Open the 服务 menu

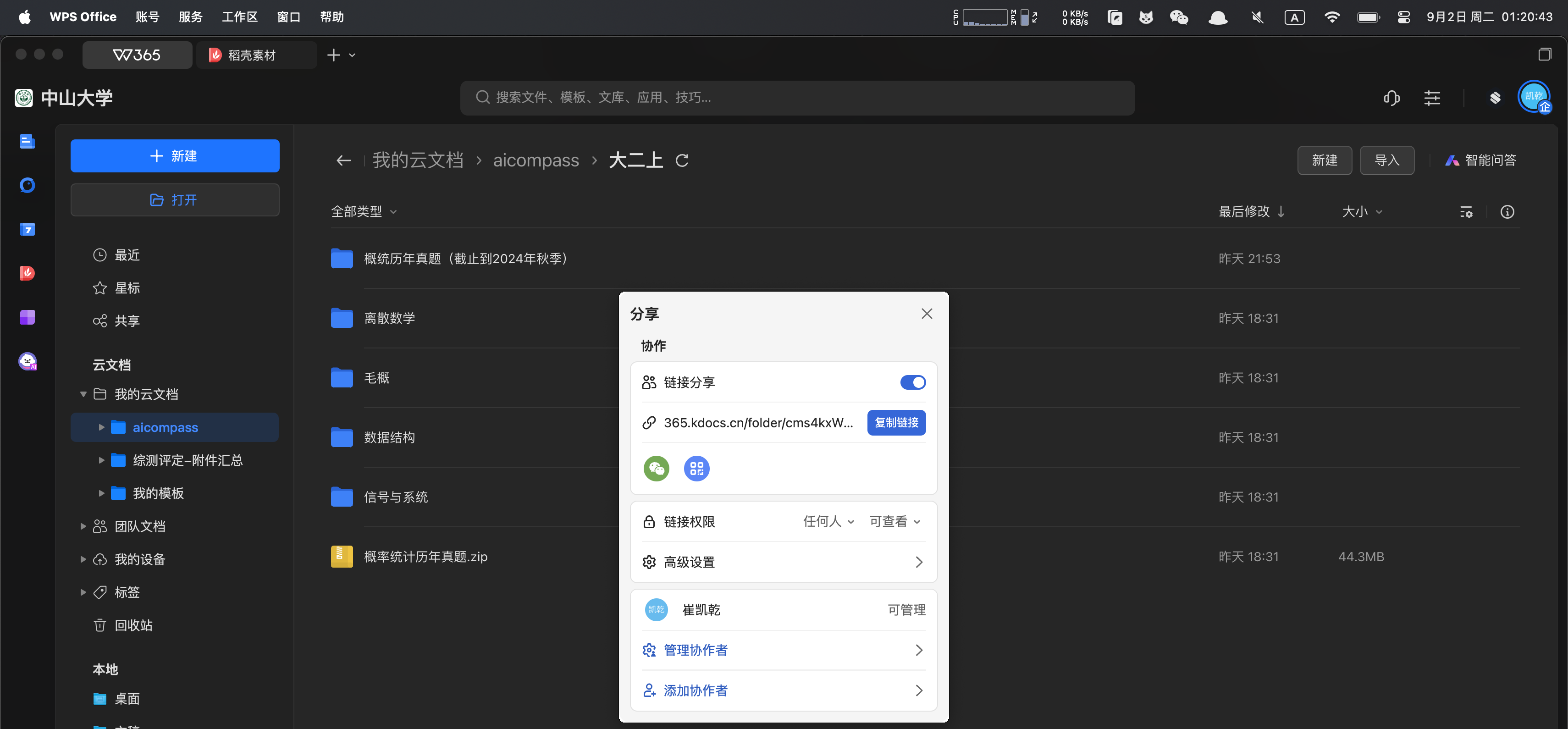tap(191, 17)
